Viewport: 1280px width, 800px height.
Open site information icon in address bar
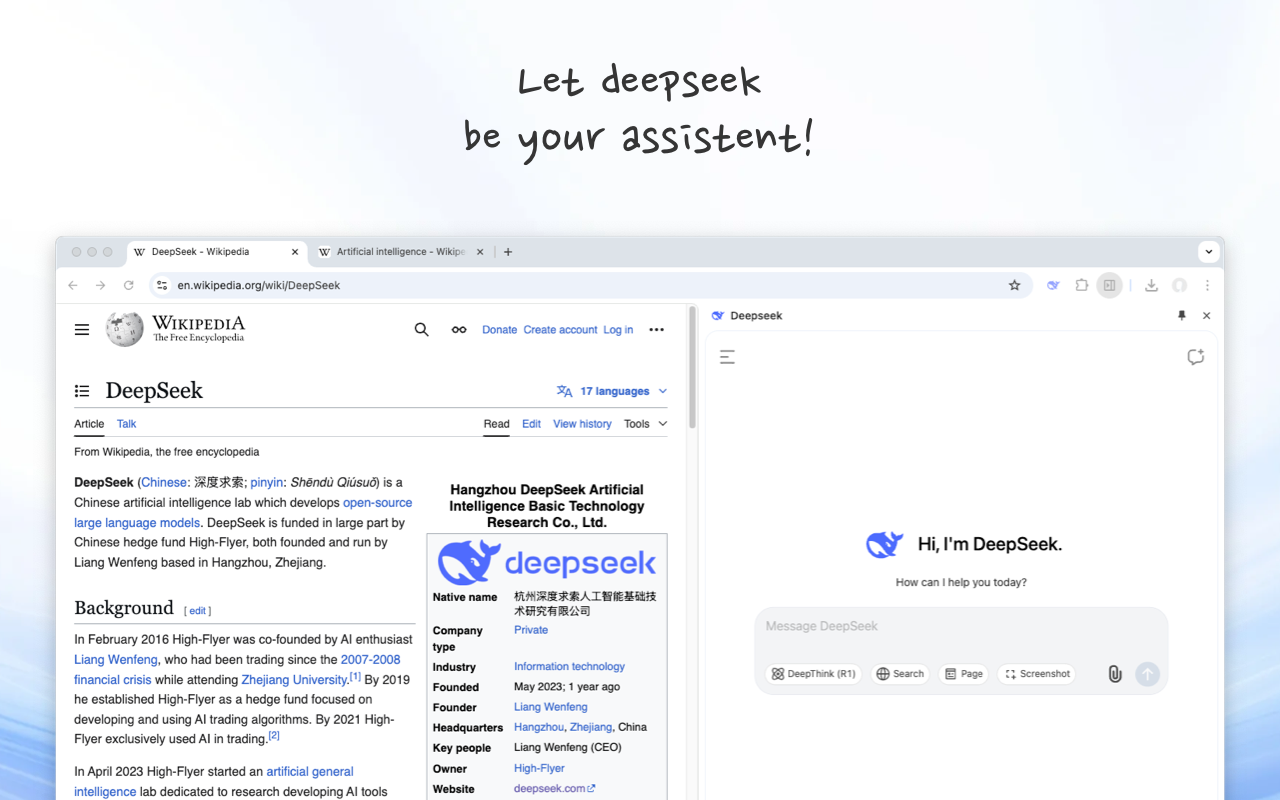click(162, 285)
